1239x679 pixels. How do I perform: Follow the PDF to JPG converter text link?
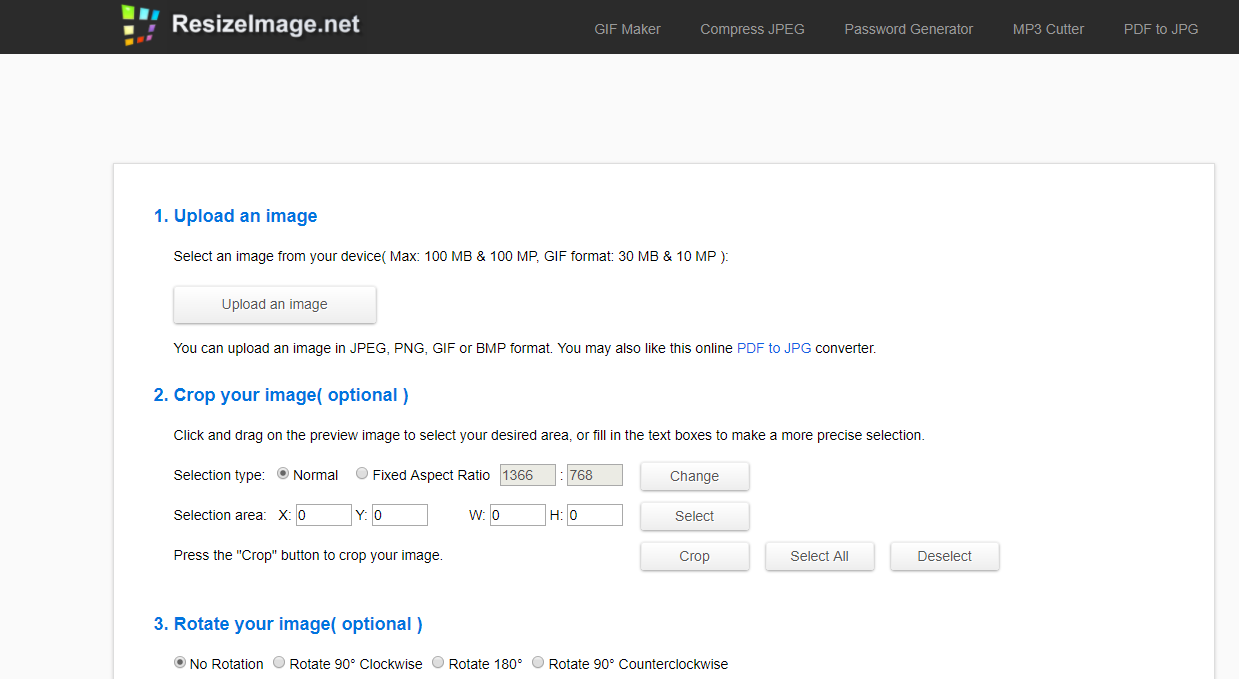[774, 348]
